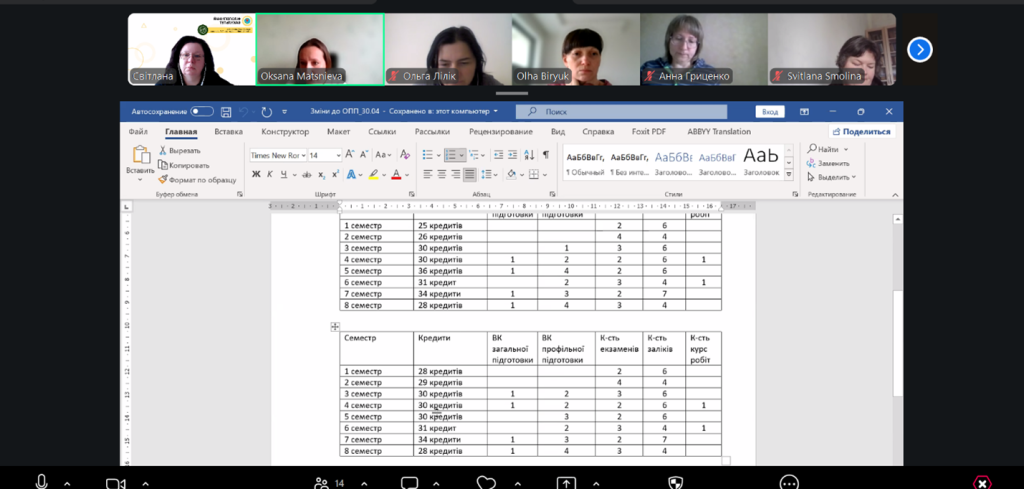Toggle the subscript x₂ button
The width and height of the screenshot is (1024, 489).
(x=321, y=174)
